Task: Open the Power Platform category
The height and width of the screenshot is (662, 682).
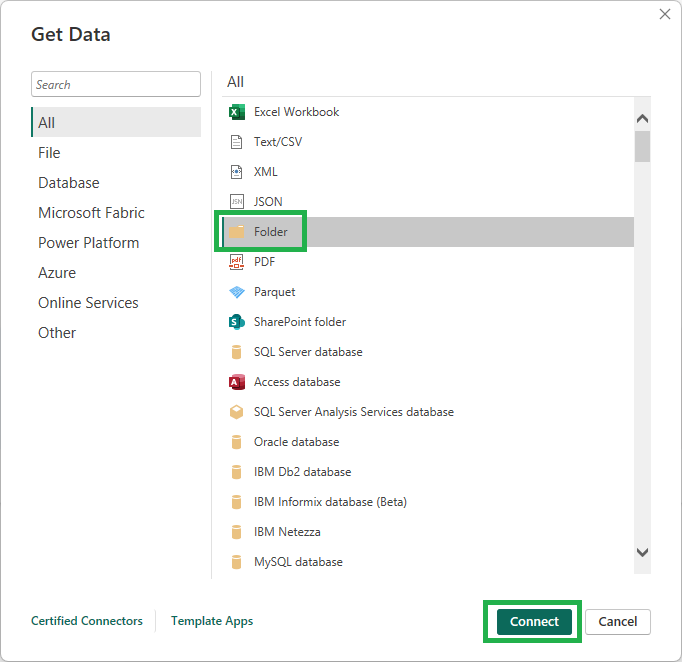Action: 116,243
